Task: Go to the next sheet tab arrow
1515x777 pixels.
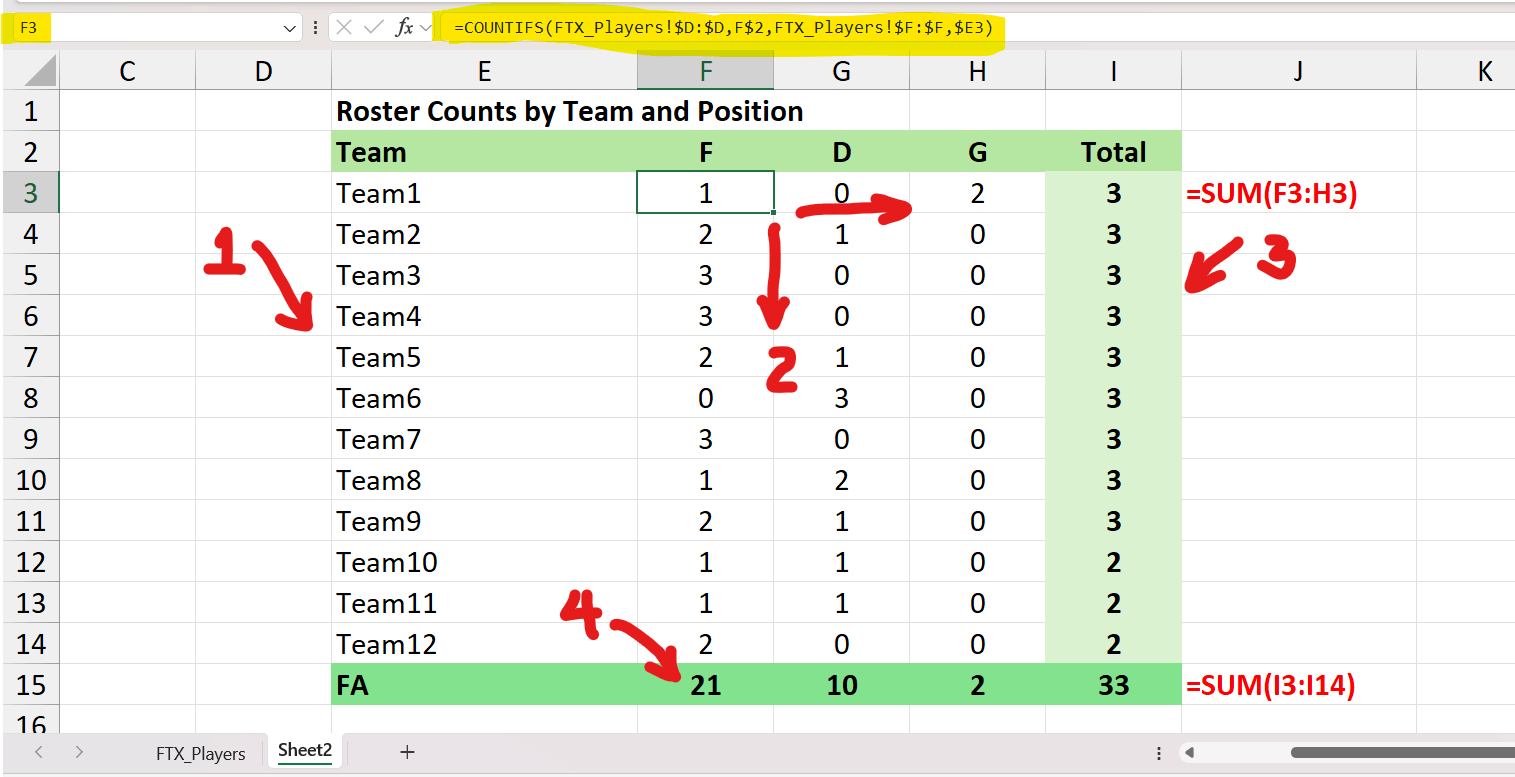Action: click(x=79, y=753)
